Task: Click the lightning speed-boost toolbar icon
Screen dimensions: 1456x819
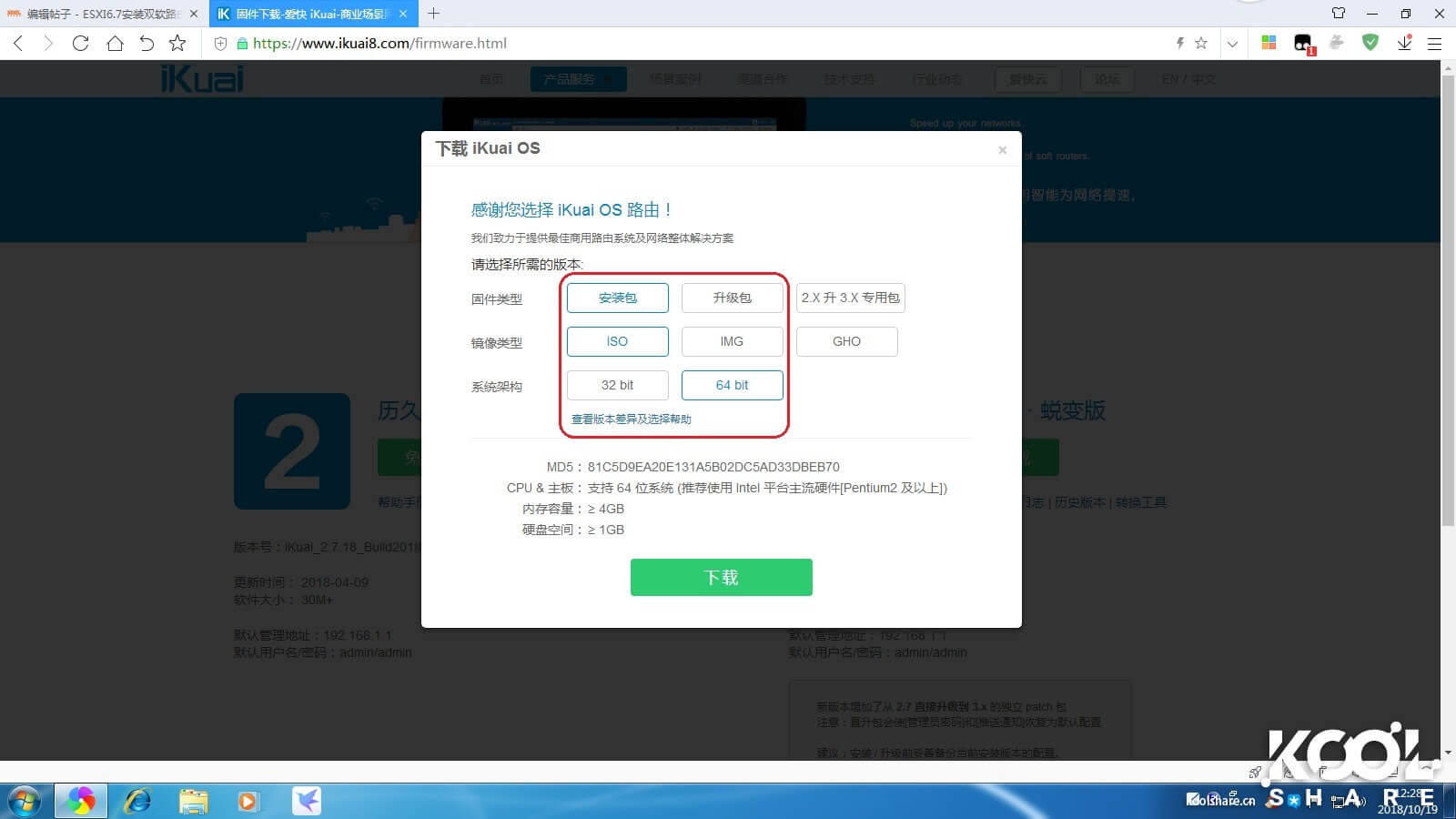Action: tap(1178, 43)
